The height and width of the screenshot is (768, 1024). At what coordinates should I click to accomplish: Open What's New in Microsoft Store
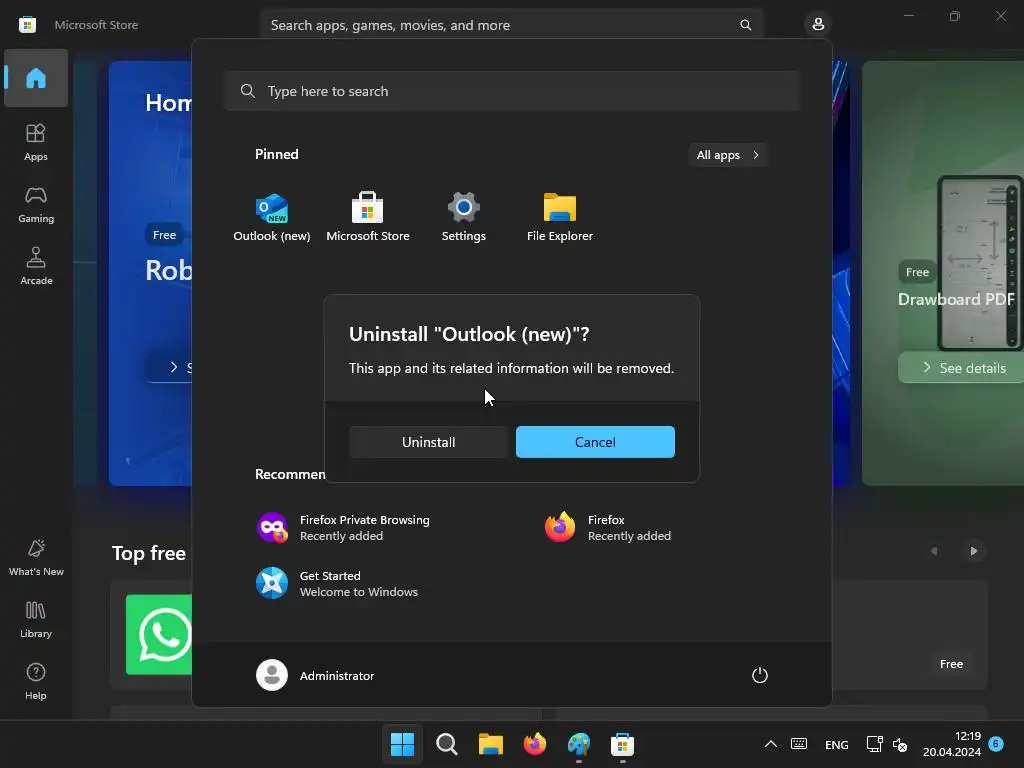point(36,558)
